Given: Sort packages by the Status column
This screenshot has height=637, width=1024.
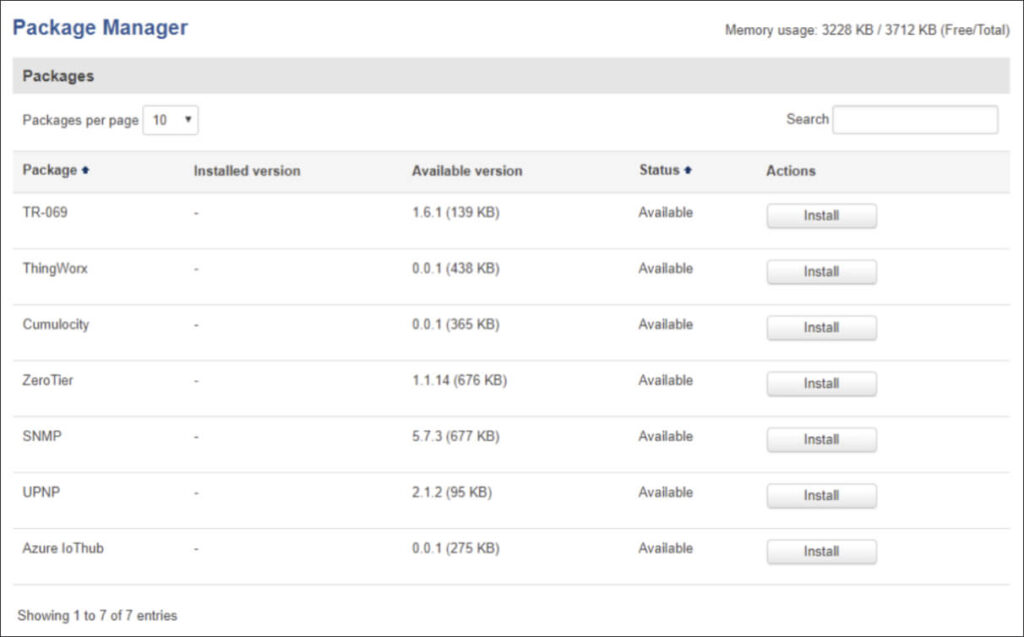Looking at the screenshot, I should [x=662, y=170].
